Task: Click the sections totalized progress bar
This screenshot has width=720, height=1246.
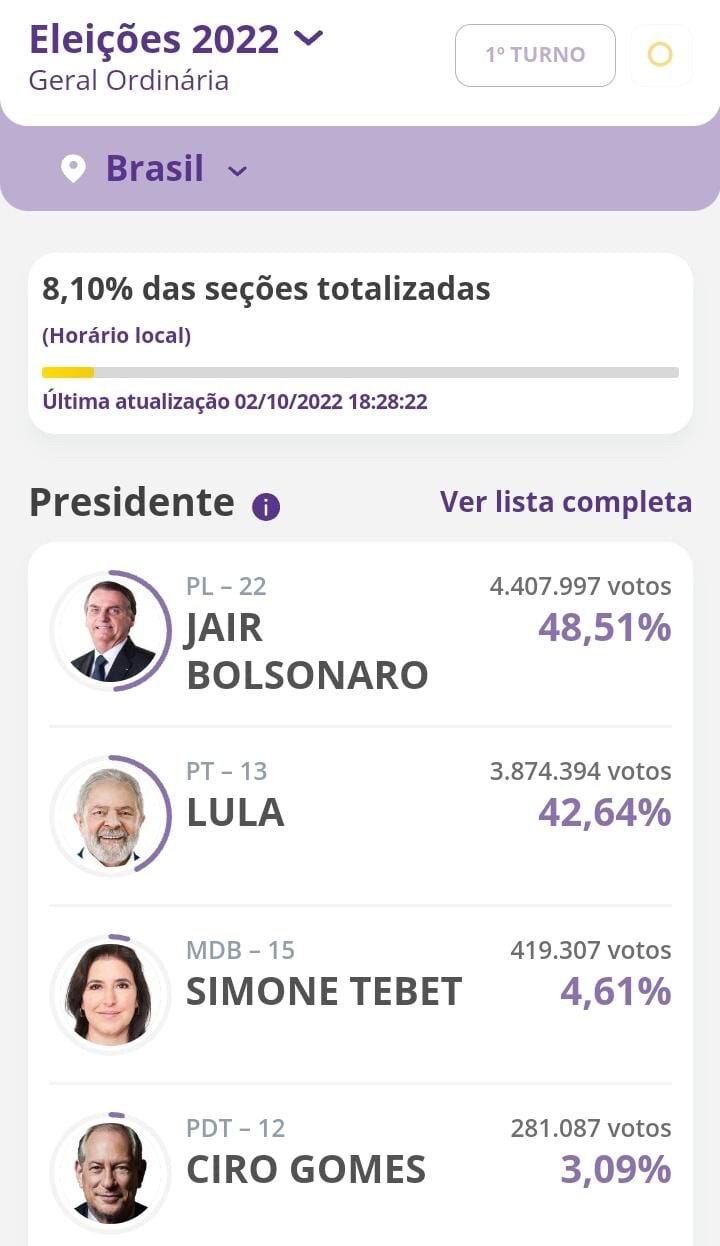Action: pyautogui.click(x=360, y=373)
